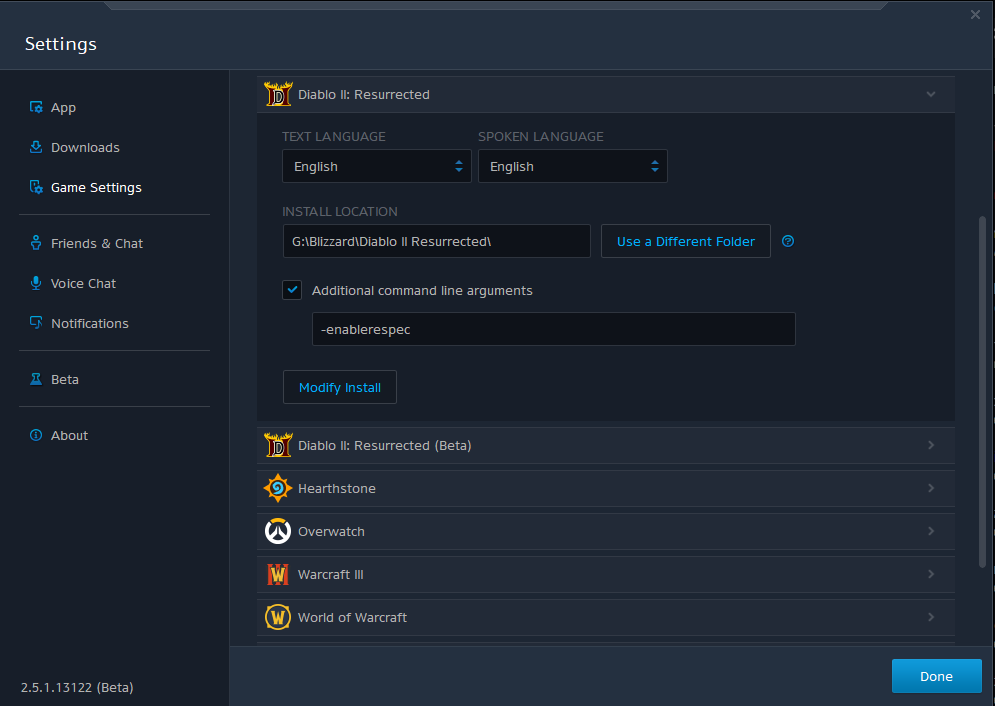Click the Notifications icon in sidebar
The image size is (995, 706).
(36, 323)
